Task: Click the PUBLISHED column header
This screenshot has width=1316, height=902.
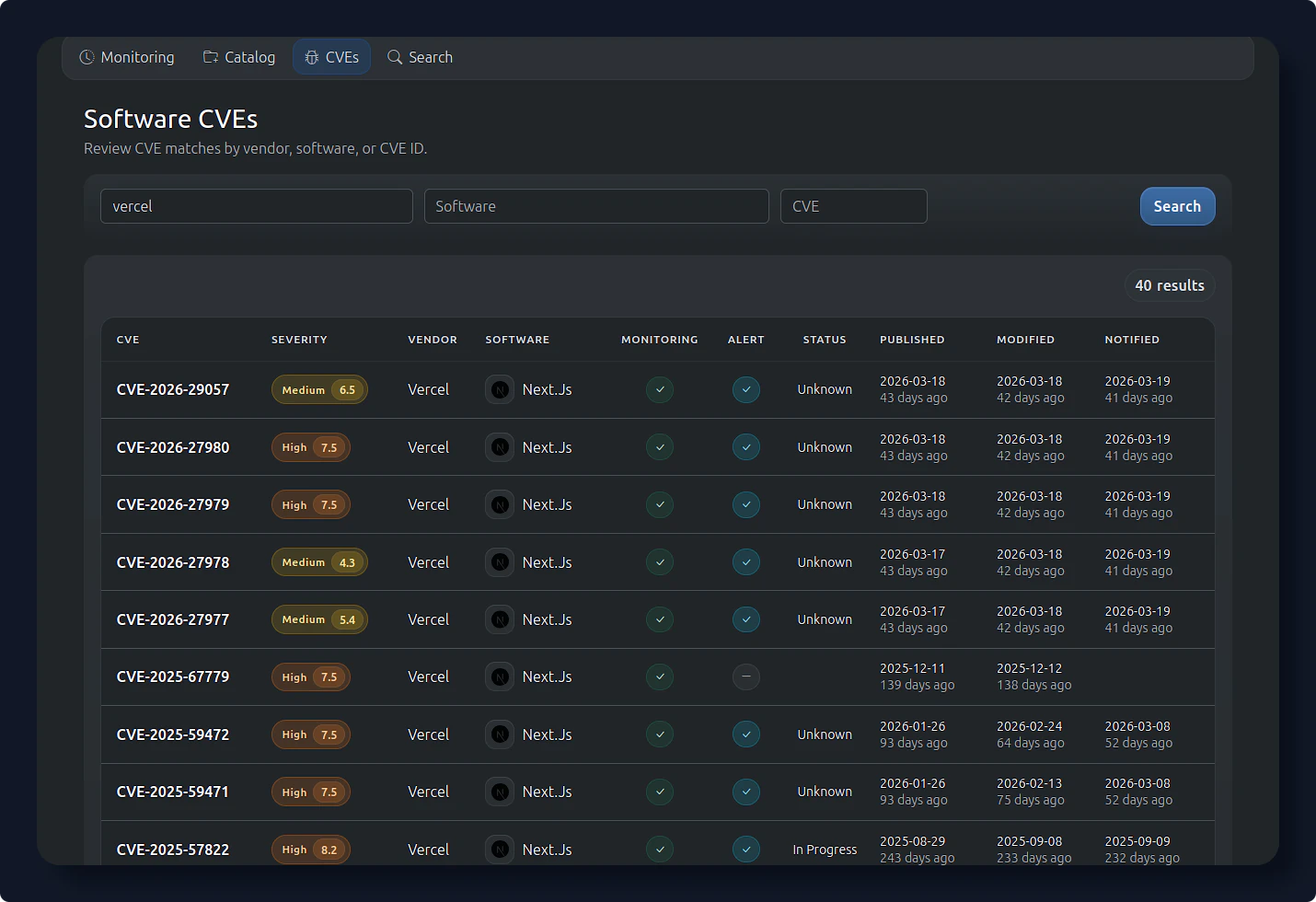Action: [x=912, y=340]
